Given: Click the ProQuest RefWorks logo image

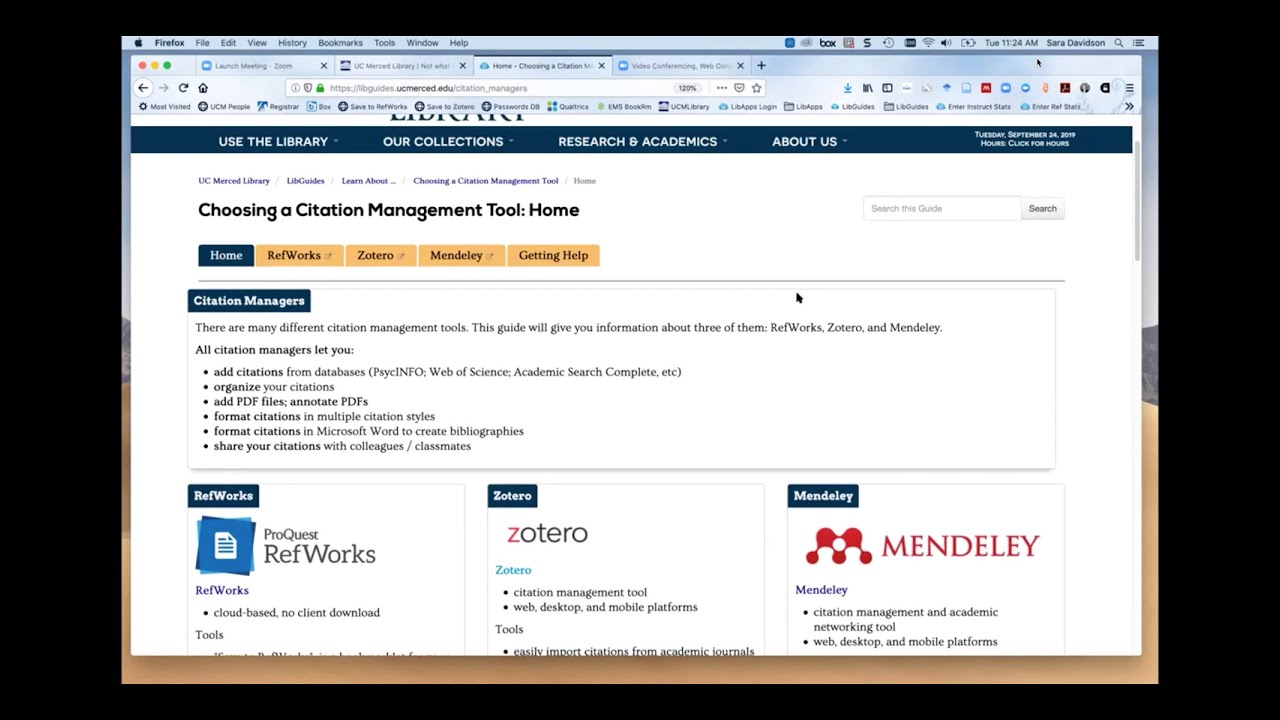Looking at the screenshot, I should pyautogui.click(x=286, y=545).
